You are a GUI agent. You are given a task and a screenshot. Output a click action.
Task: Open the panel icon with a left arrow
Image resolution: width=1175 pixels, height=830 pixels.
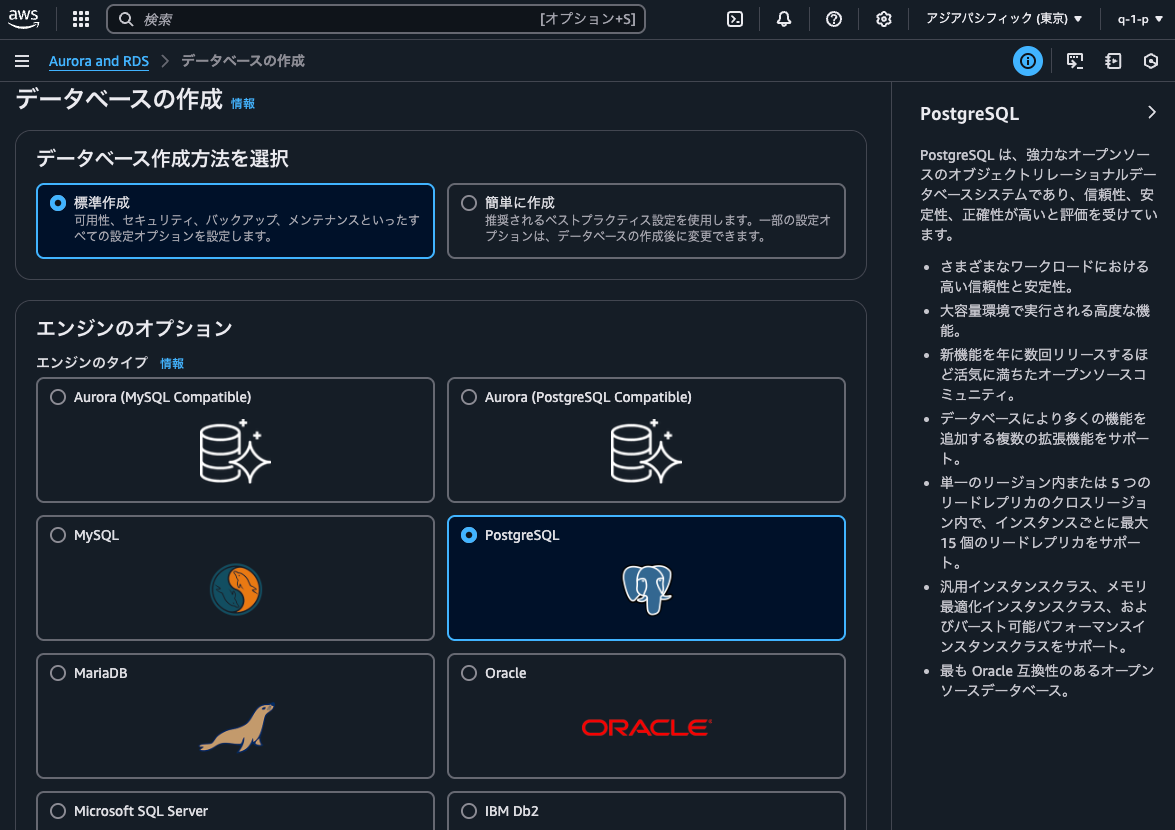point(1114,61)
